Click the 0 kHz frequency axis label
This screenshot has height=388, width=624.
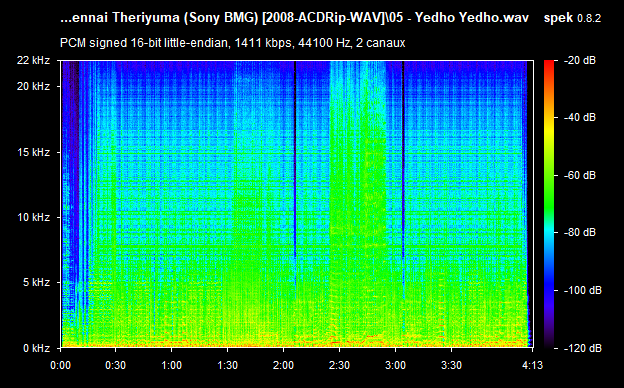pos(36,348)
